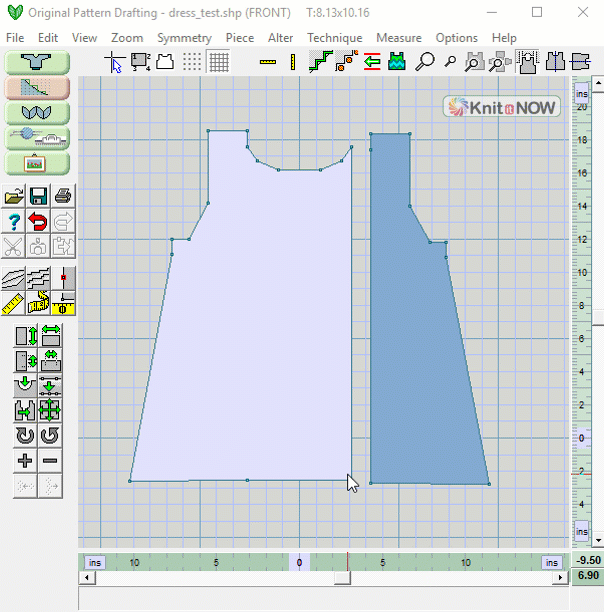Viewport: 604px width, 612px height.
Task: Click the horizontal scrollbar right arrow
Action: (x=560, y=577)
